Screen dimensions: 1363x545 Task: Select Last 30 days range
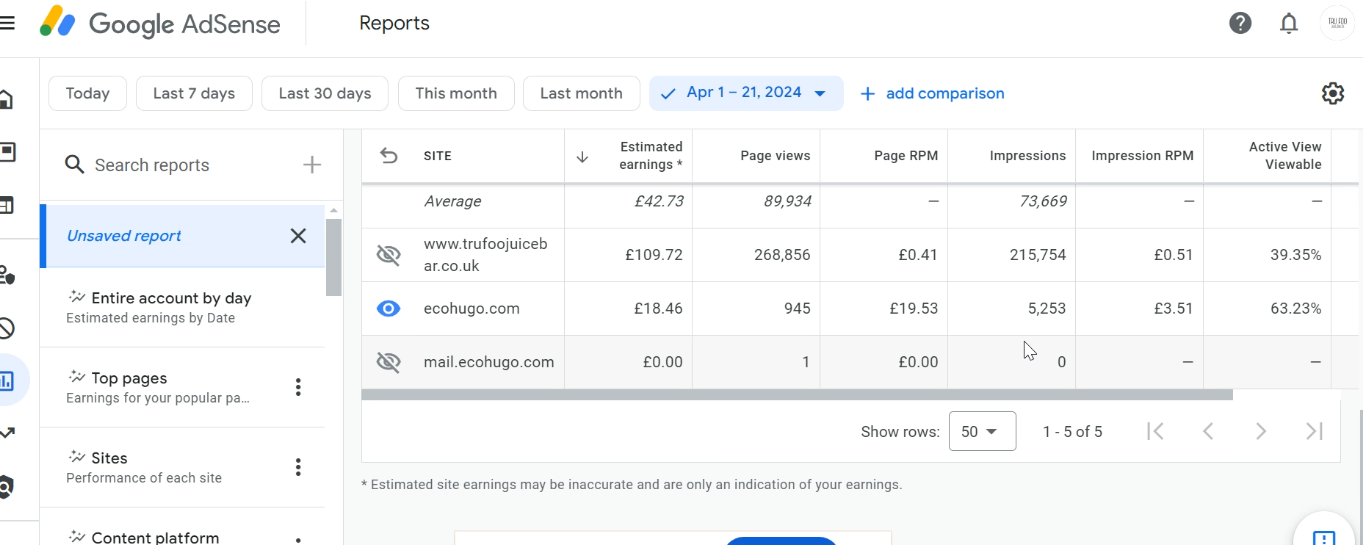tap(325, 93)
